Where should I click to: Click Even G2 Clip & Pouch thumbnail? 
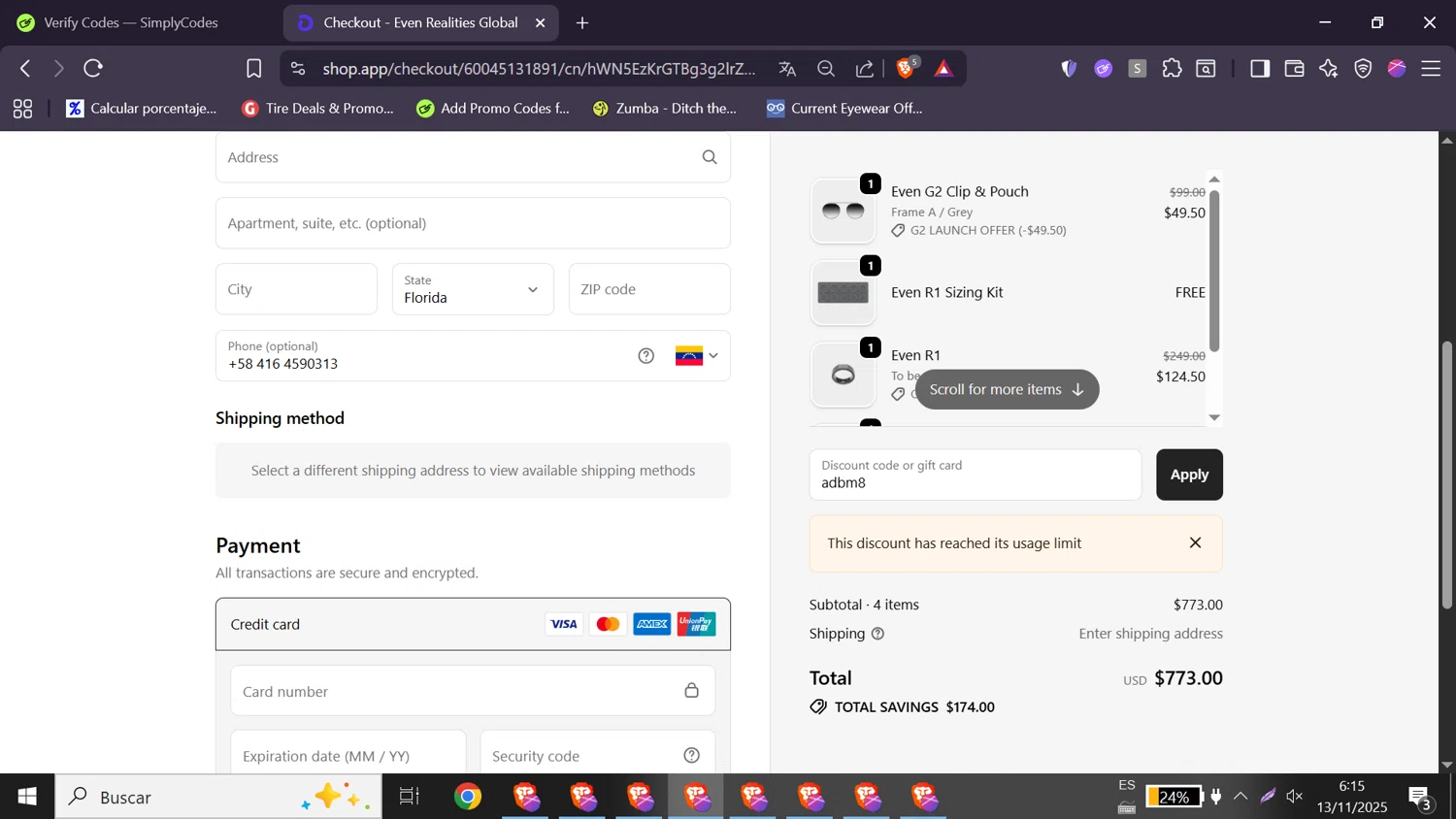843,212
